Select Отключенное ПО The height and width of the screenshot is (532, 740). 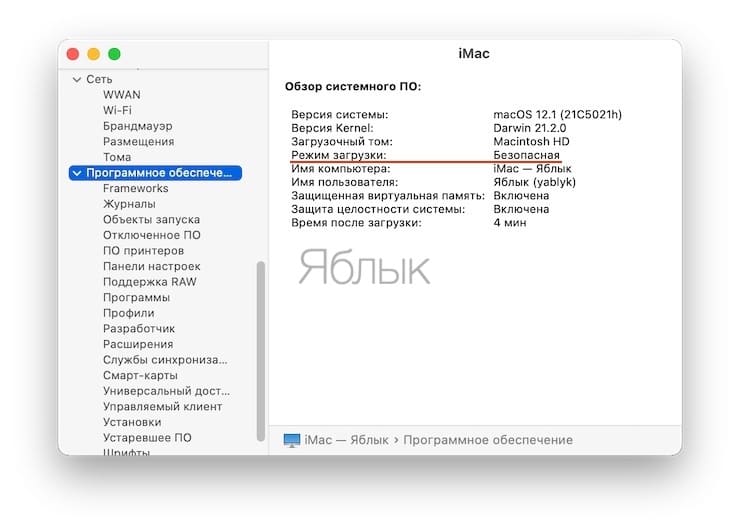coord(152,235)
